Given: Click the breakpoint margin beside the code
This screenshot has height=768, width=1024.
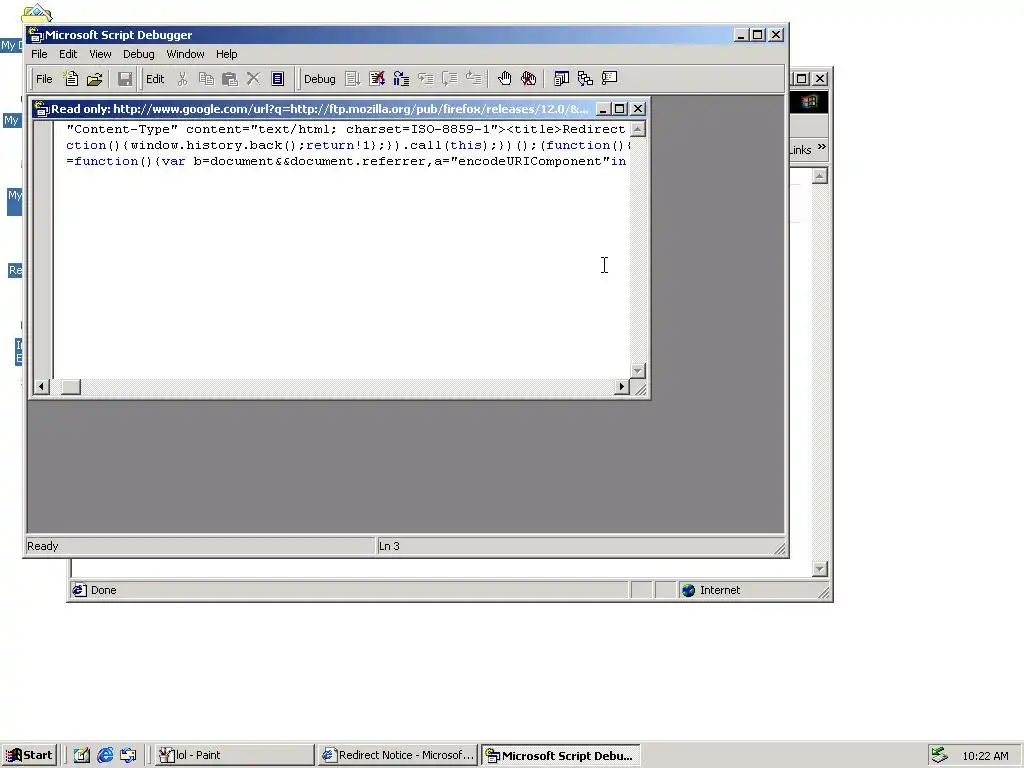Looking at the screenshot, I should [x=43, y=249].
